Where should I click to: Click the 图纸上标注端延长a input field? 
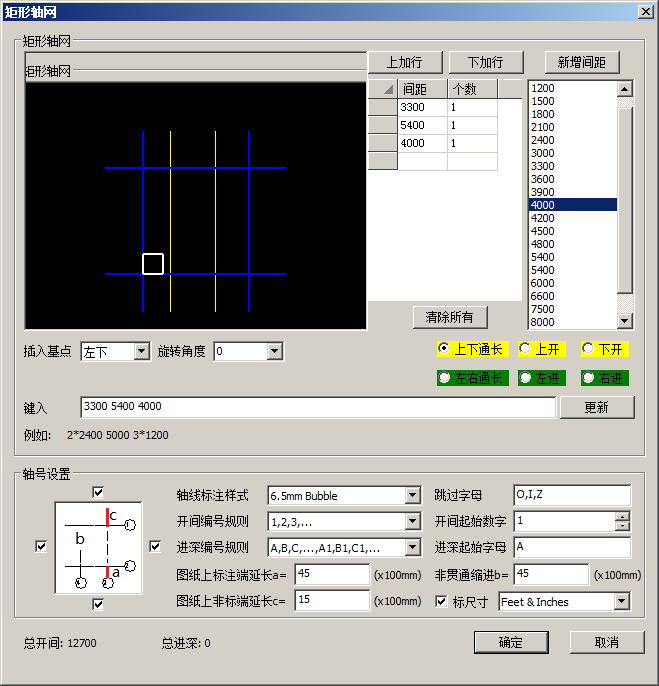332,574
